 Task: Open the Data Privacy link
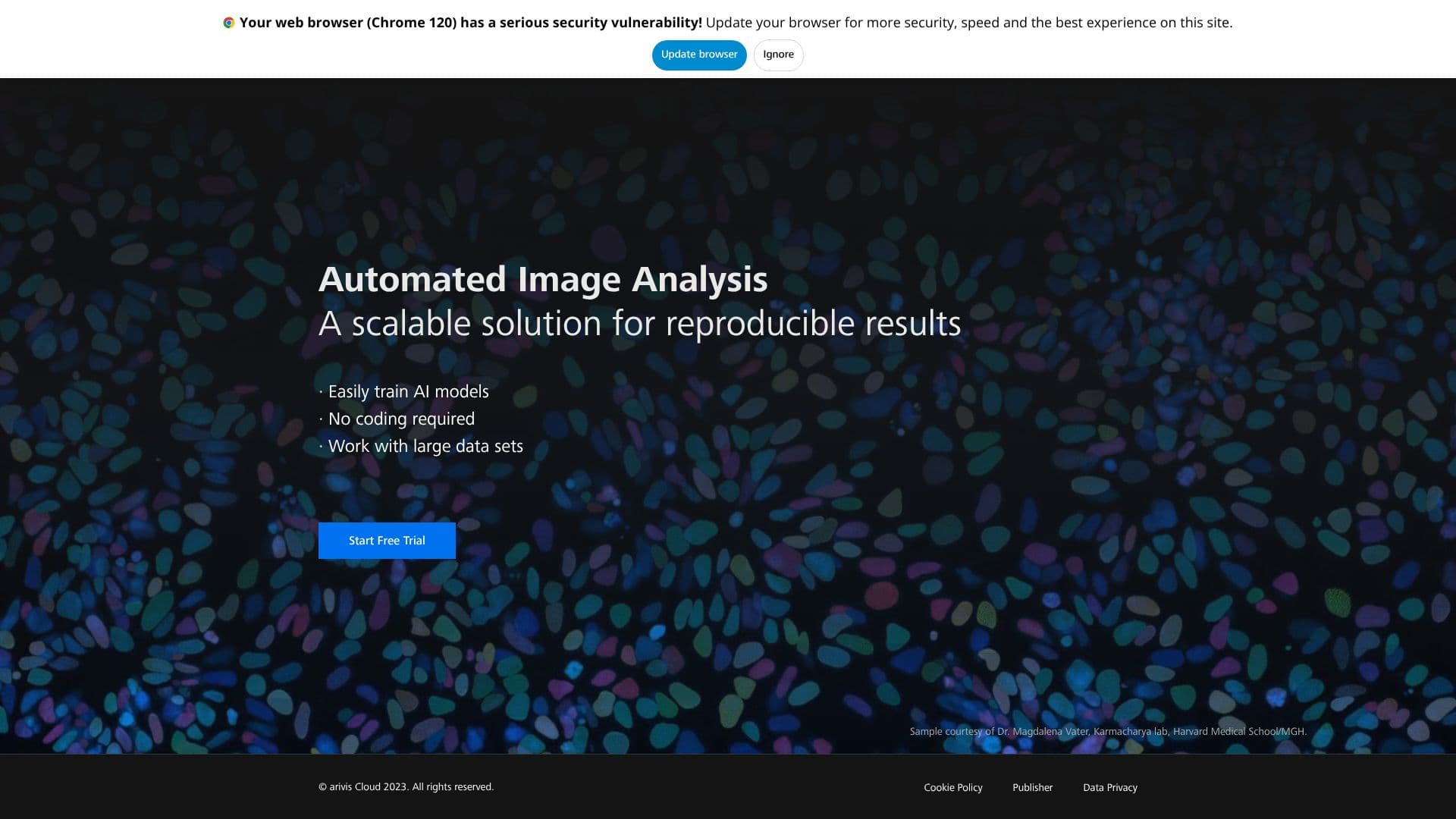click(1110, 788)
